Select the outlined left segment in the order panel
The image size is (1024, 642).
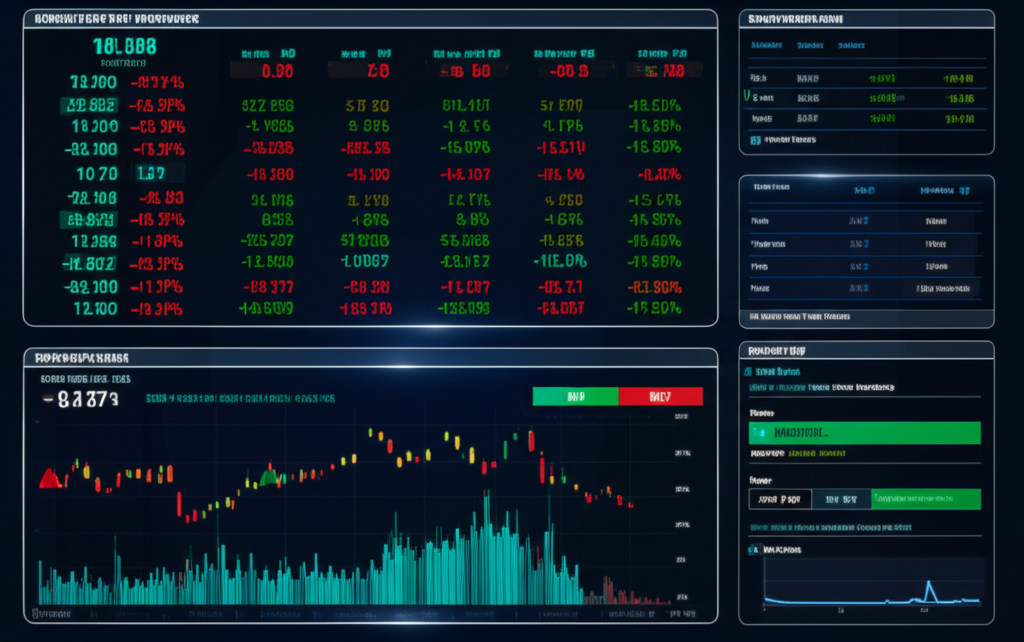tap(779, 499)
